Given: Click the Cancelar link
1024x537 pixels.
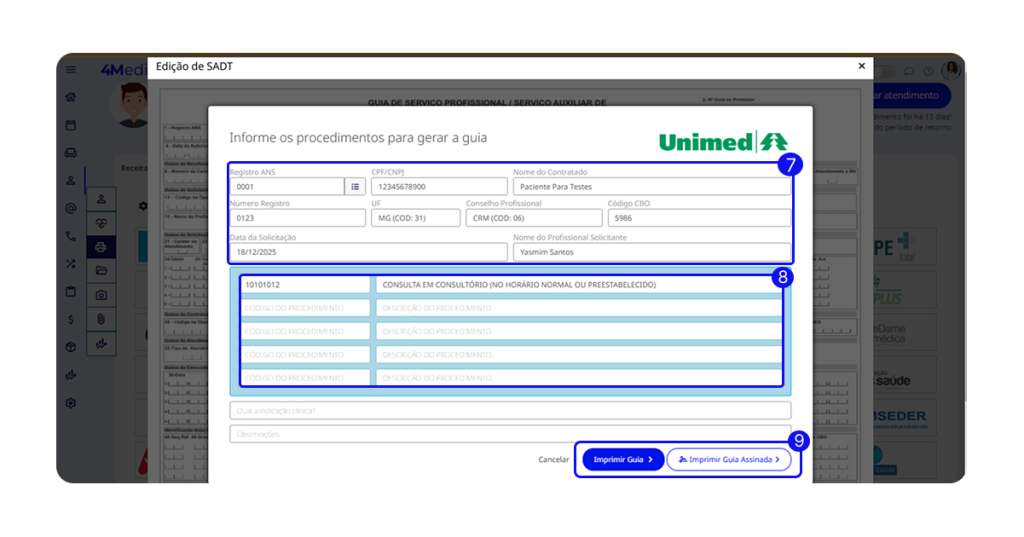Looking at the screenshot, I should click(553, 460).
